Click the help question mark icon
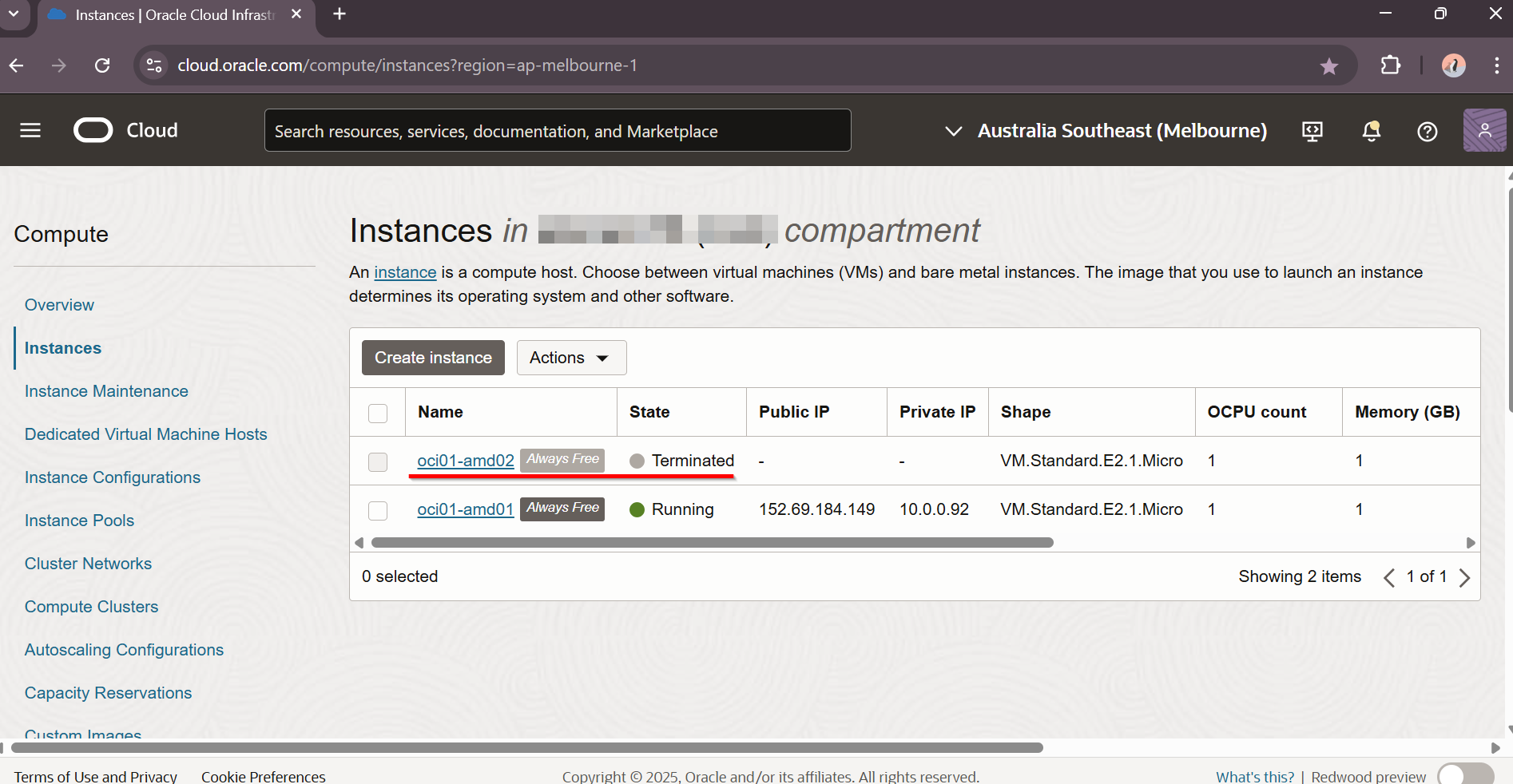 tap(1427, 132)
